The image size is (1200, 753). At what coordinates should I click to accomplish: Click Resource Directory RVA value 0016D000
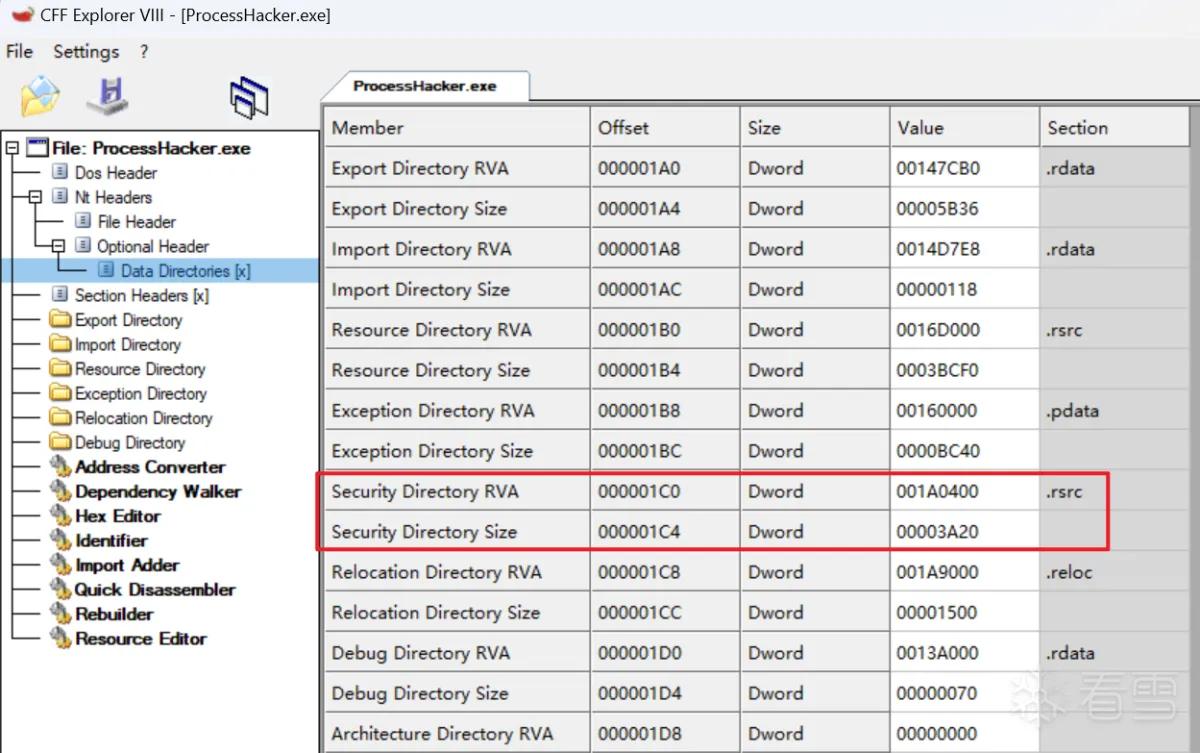coord(965,330)
